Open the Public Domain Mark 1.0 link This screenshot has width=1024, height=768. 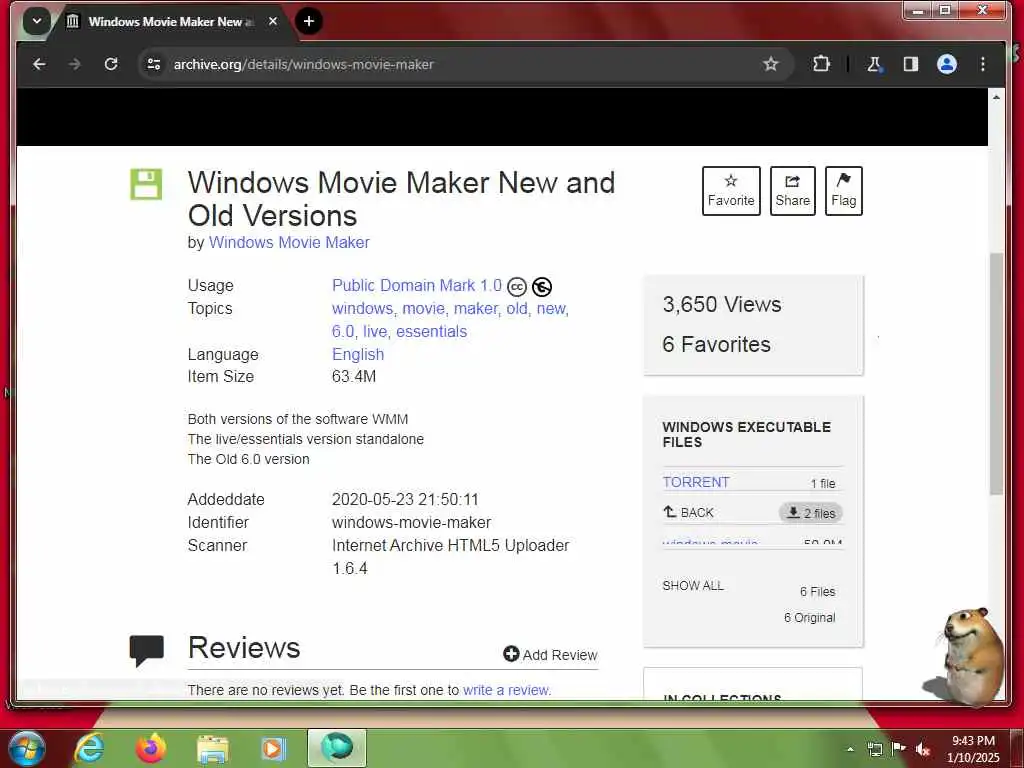tap(417, 285)
